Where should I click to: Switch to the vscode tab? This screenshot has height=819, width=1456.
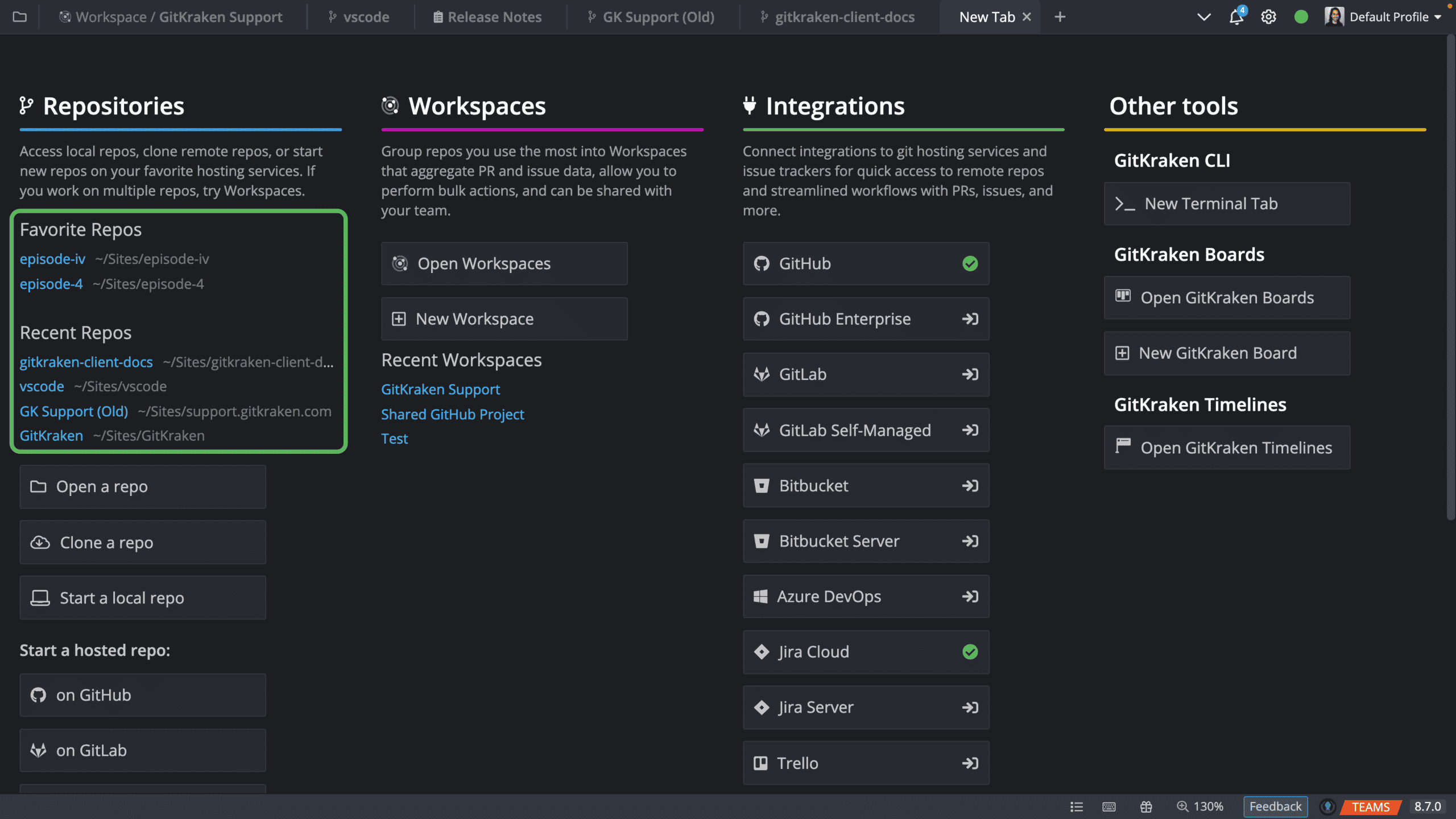click(x=359, y=17)
